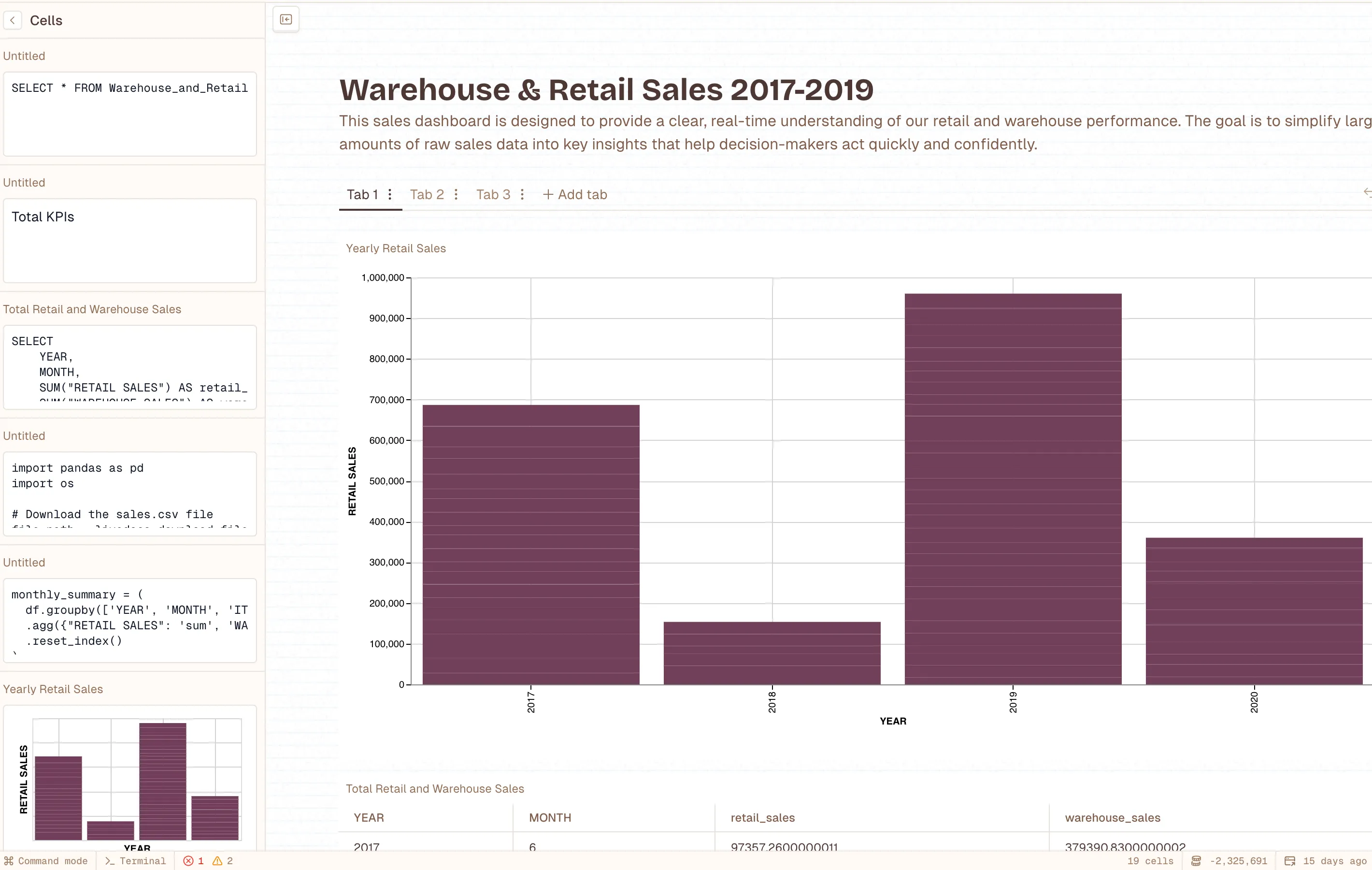The height and width of the screenshot is (870, 1372).
Task: Click the arrow icon at tabs row right edge
Action: coord(1367,192)
